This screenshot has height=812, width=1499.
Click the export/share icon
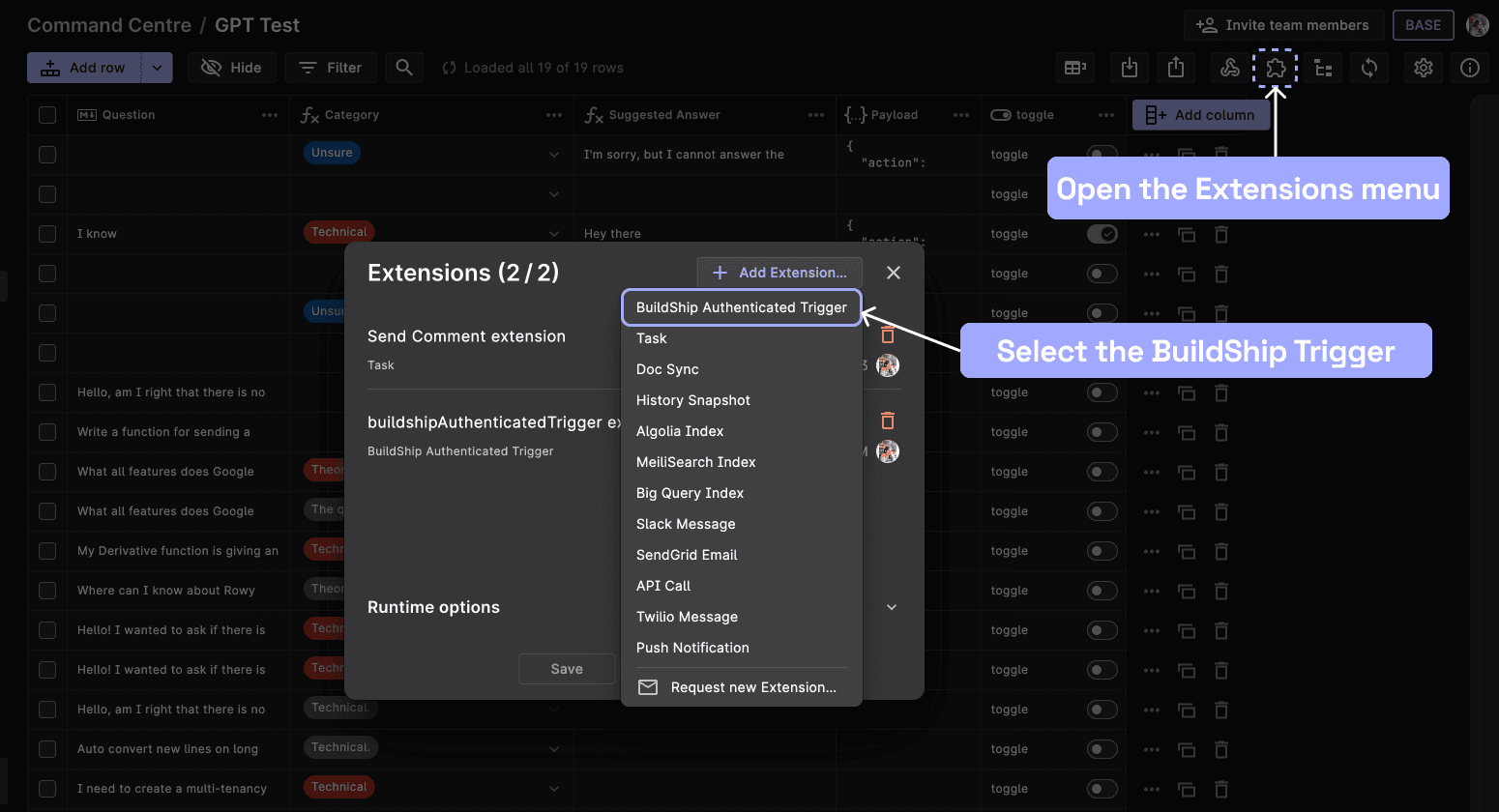click(1175, 68)
